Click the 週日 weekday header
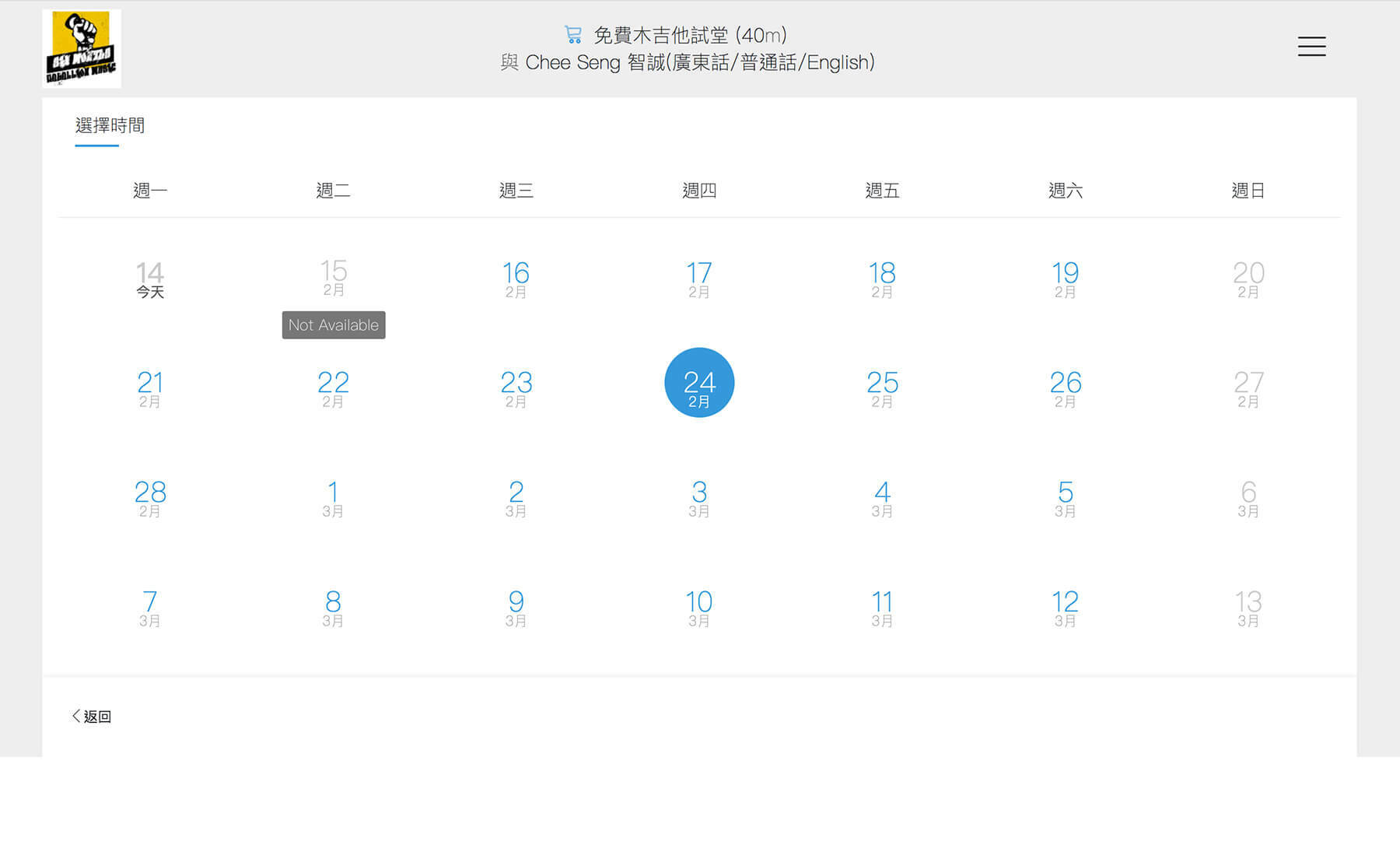The image size is (1400, 852). point(1248,191)
